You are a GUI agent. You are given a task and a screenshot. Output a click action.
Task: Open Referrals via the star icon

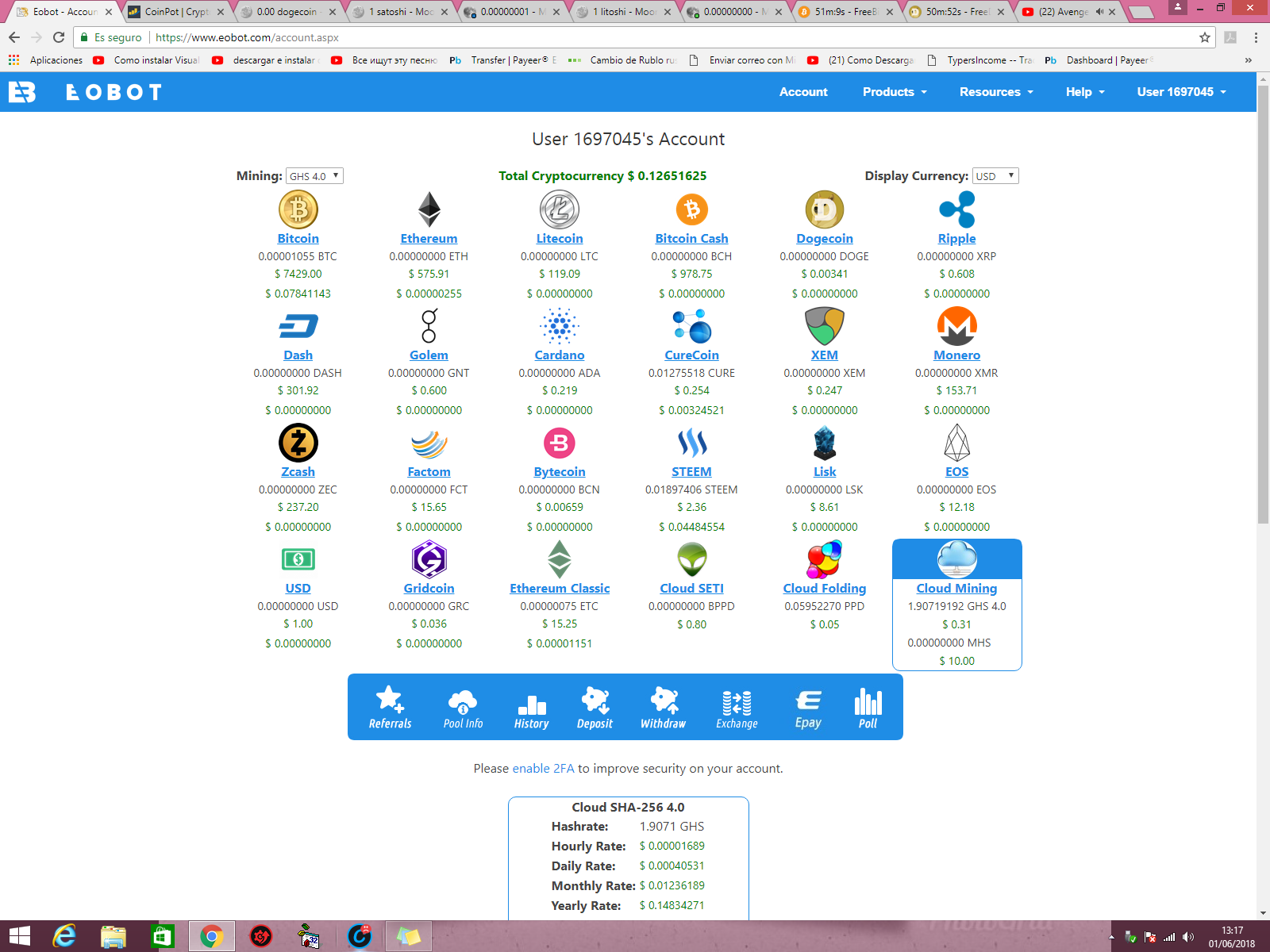pos(390,701)
